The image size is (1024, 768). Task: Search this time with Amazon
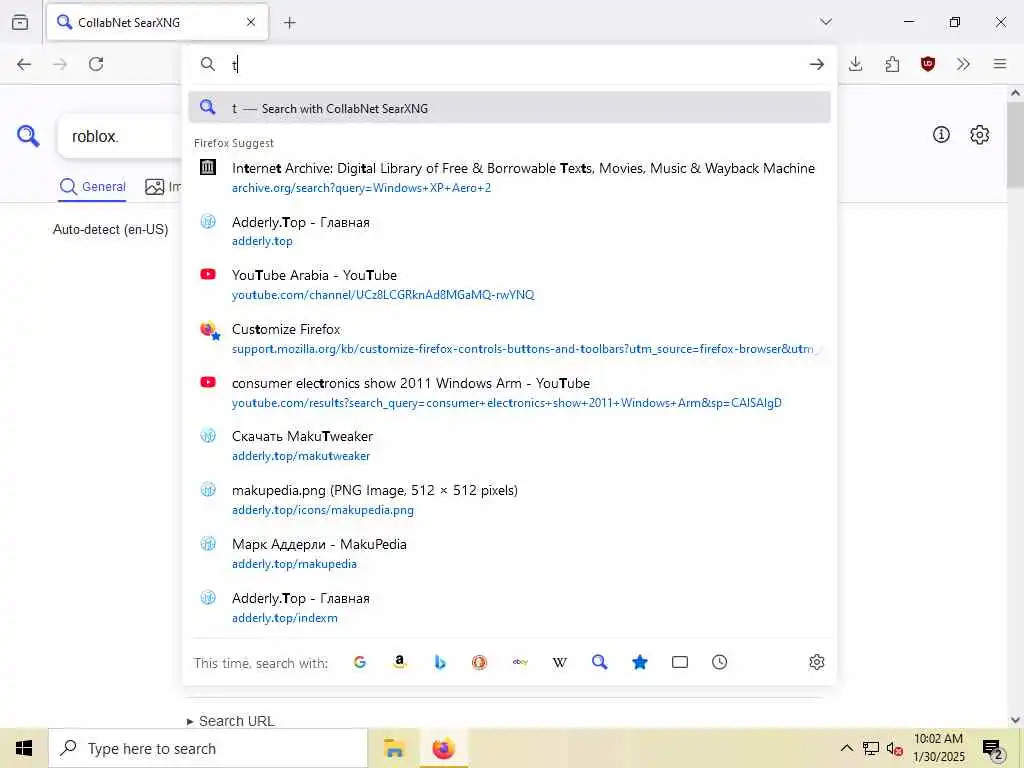[400, 662]
